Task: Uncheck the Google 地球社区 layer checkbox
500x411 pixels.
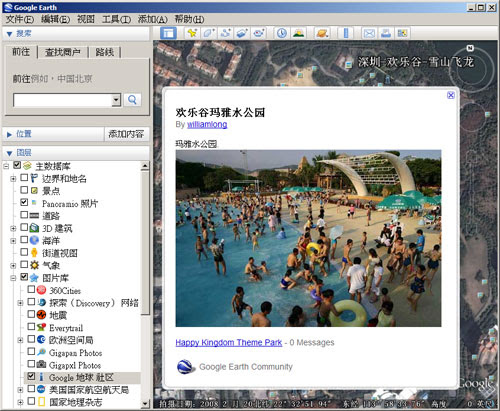Action: coord(31,376)
